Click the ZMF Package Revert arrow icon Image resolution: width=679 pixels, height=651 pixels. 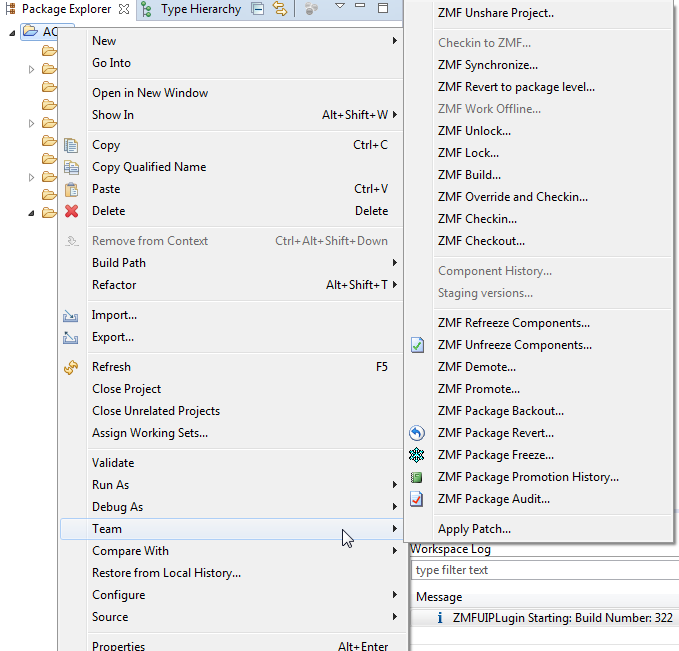417,433
